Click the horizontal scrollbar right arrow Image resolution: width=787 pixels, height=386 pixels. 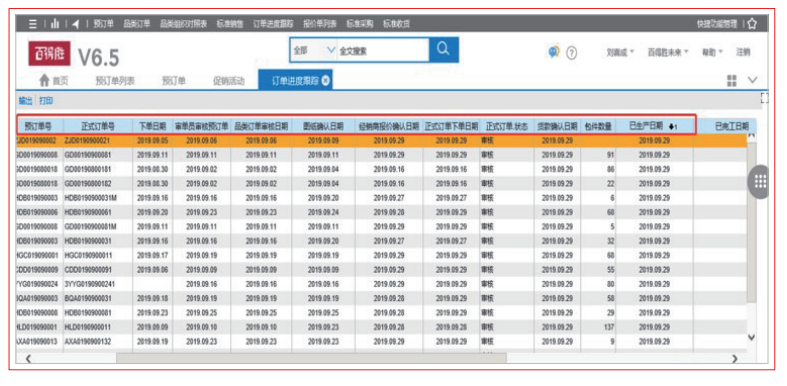(735, 358)
